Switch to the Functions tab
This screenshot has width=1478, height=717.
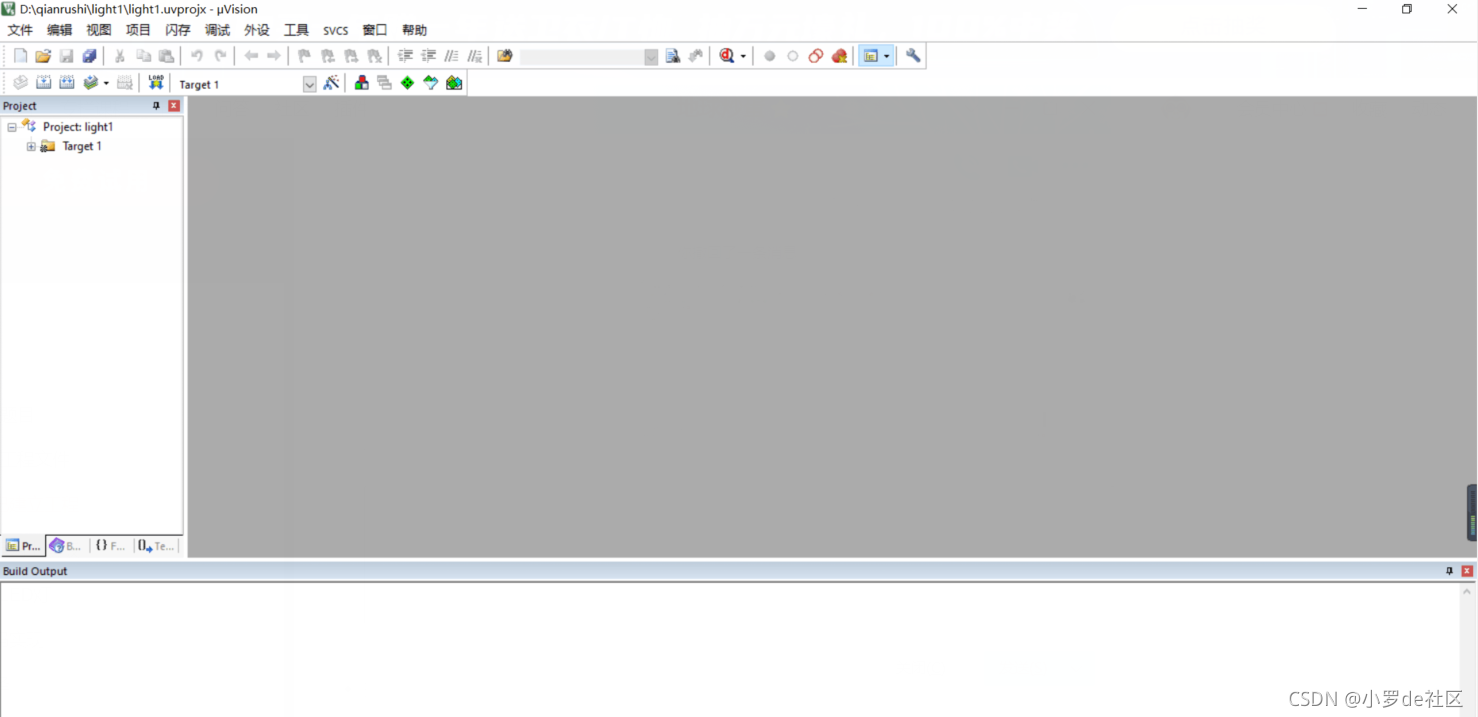[111, 546]
